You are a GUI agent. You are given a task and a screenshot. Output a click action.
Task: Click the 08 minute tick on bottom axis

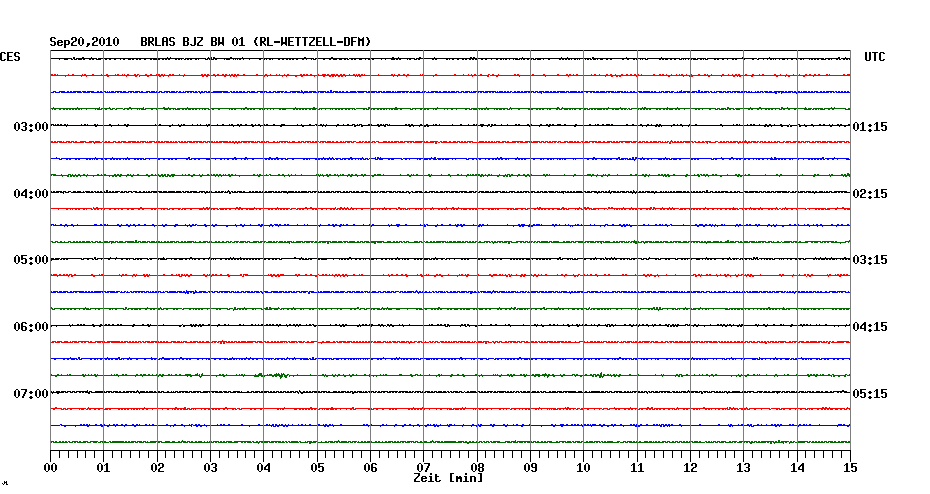tap(477, 468)
